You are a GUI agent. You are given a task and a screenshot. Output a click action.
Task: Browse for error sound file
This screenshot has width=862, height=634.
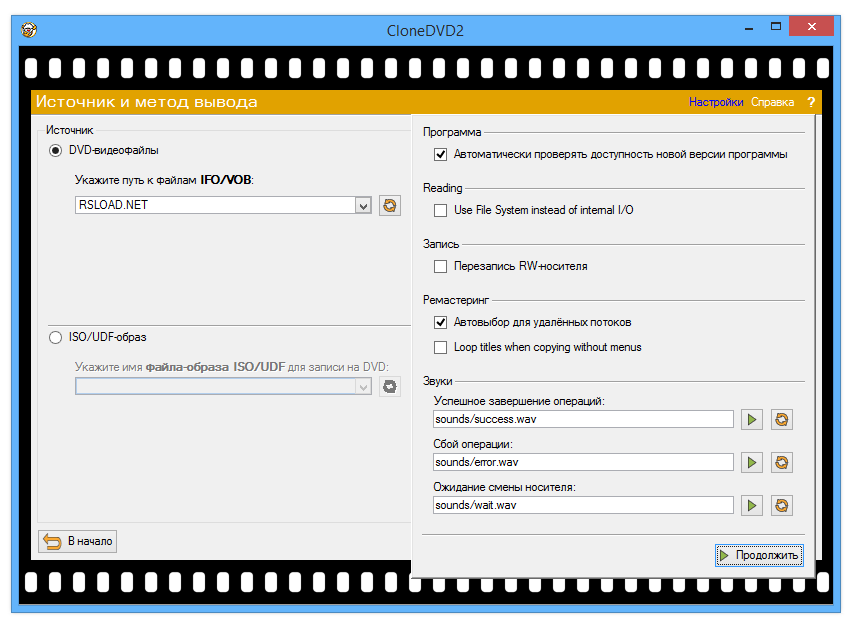tap(782, 463)
